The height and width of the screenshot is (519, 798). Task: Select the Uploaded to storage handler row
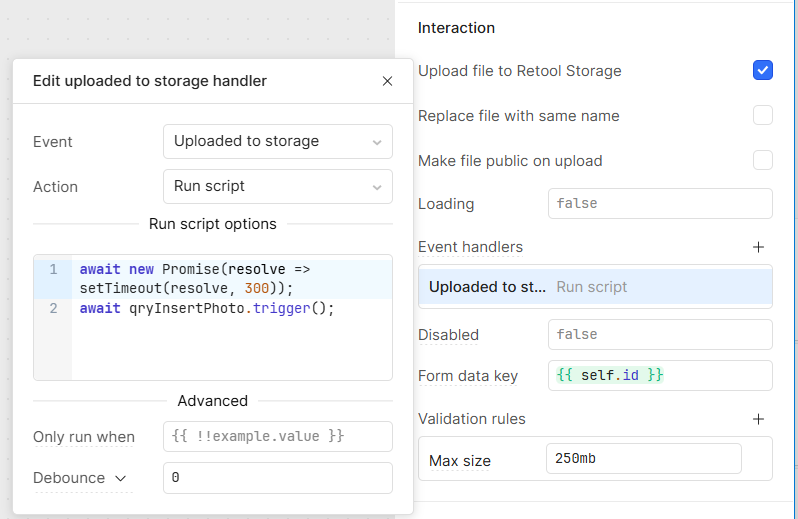(x=594, y=287)
